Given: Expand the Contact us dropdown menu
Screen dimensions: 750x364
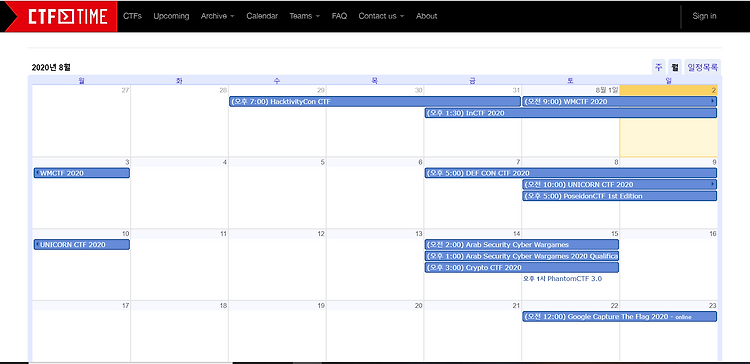Looking at the screenshot, I should pyautogui.click(x=381, y=16).
